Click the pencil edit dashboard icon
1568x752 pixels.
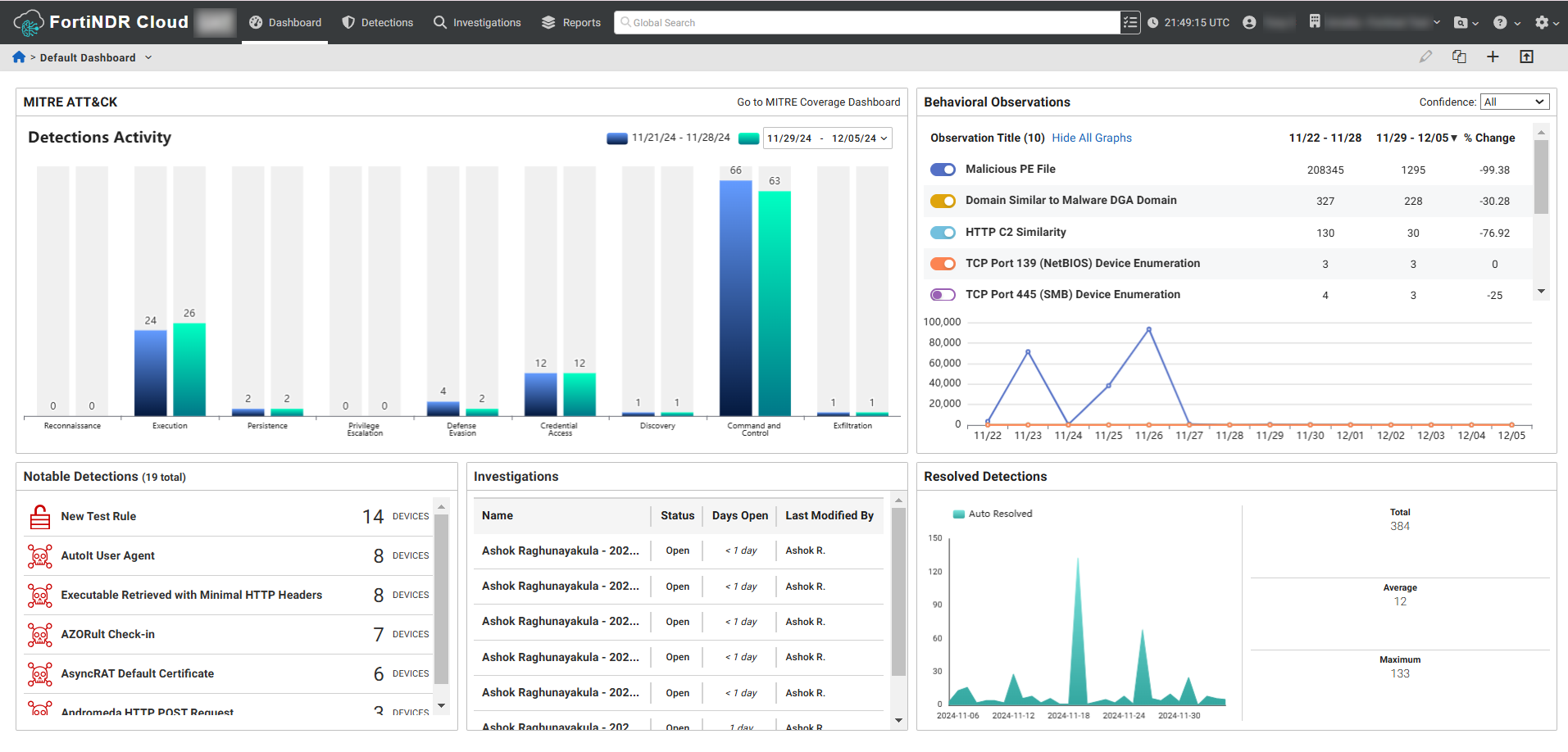pyautogui.click(x=1425, y=57)
